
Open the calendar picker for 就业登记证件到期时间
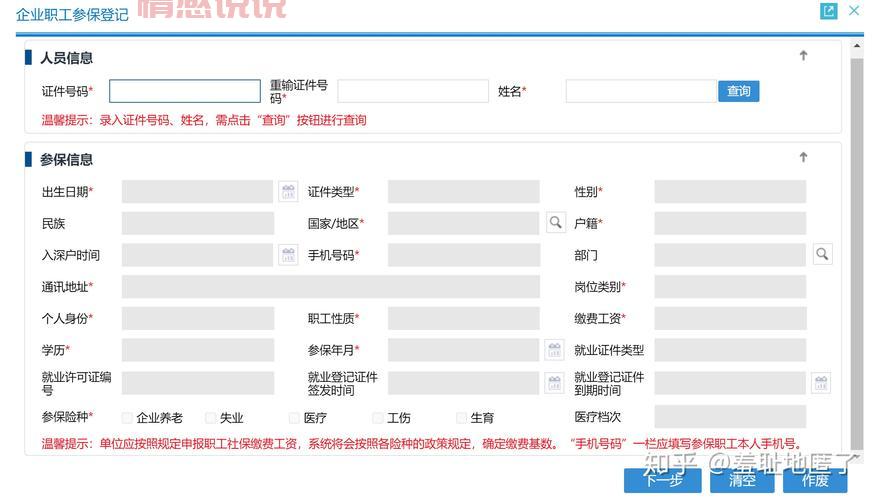(x=821, y=383)
